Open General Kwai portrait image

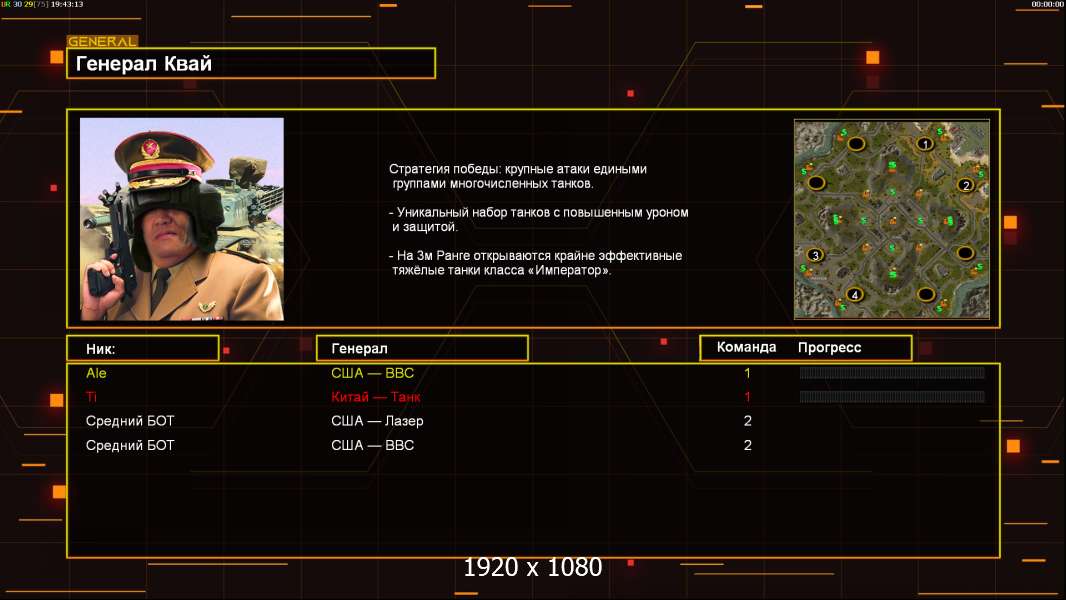click(x=181, y=219)
